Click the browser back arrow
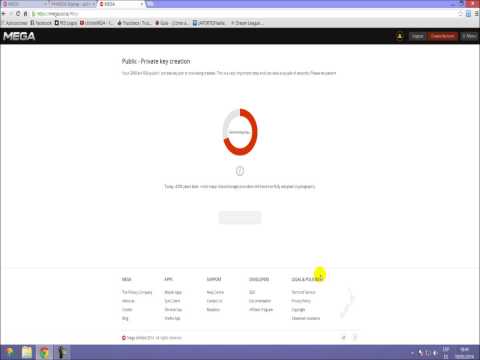 click(4, 14)
